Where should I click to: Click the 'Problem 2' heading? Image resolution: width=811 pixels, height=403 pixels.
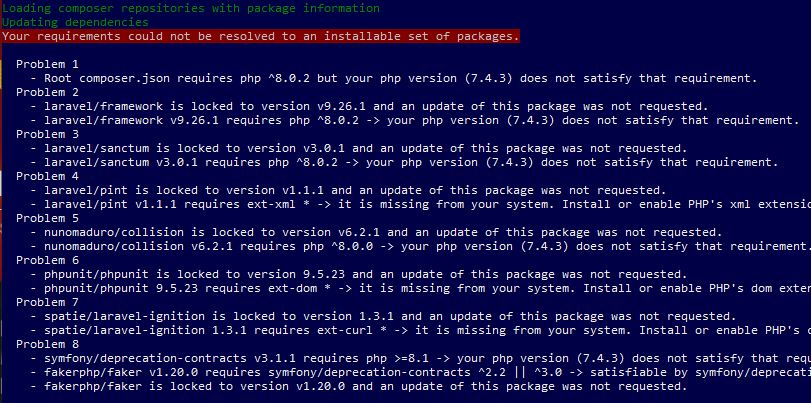pos(48,92)
